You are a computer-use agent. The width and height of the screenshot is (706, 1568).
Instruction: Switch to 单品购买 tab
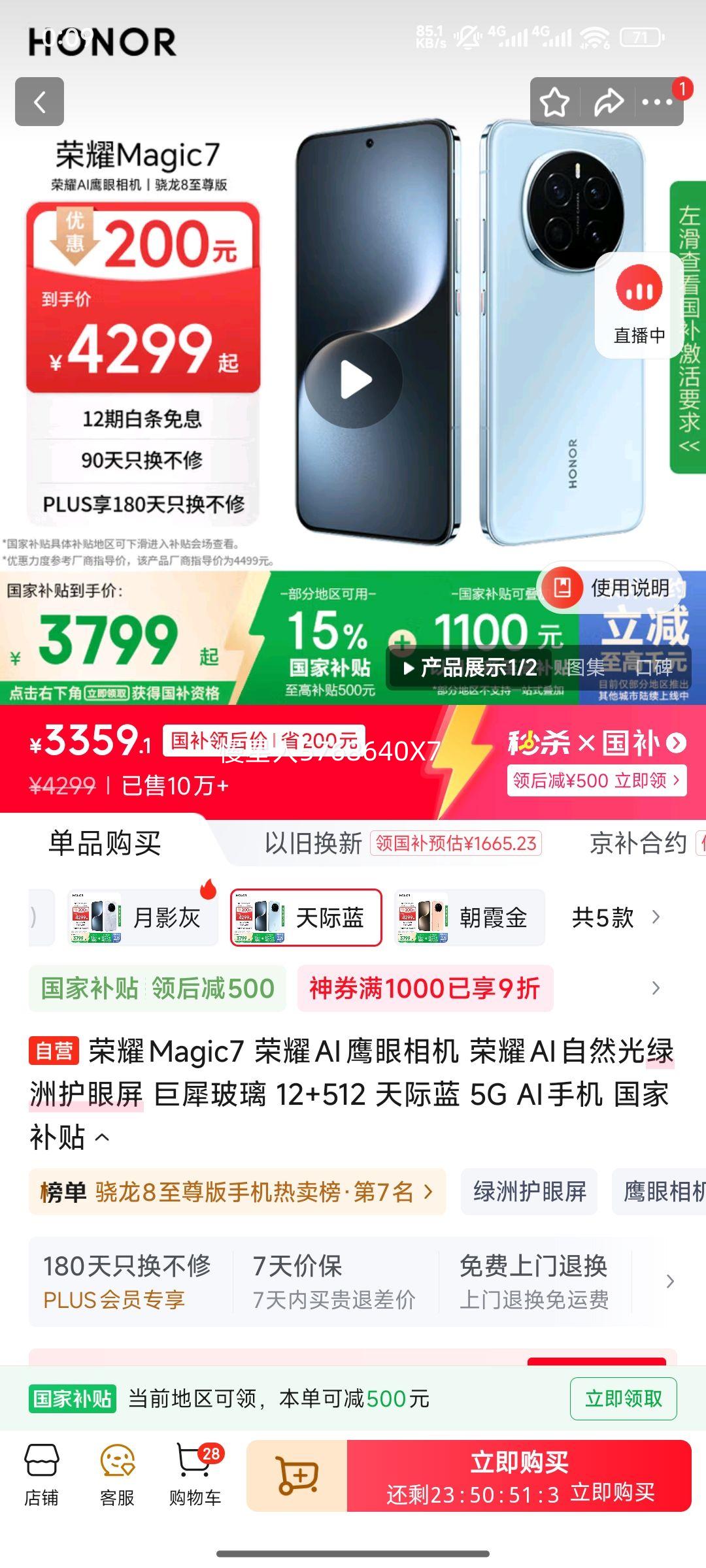tap(105, 843)
